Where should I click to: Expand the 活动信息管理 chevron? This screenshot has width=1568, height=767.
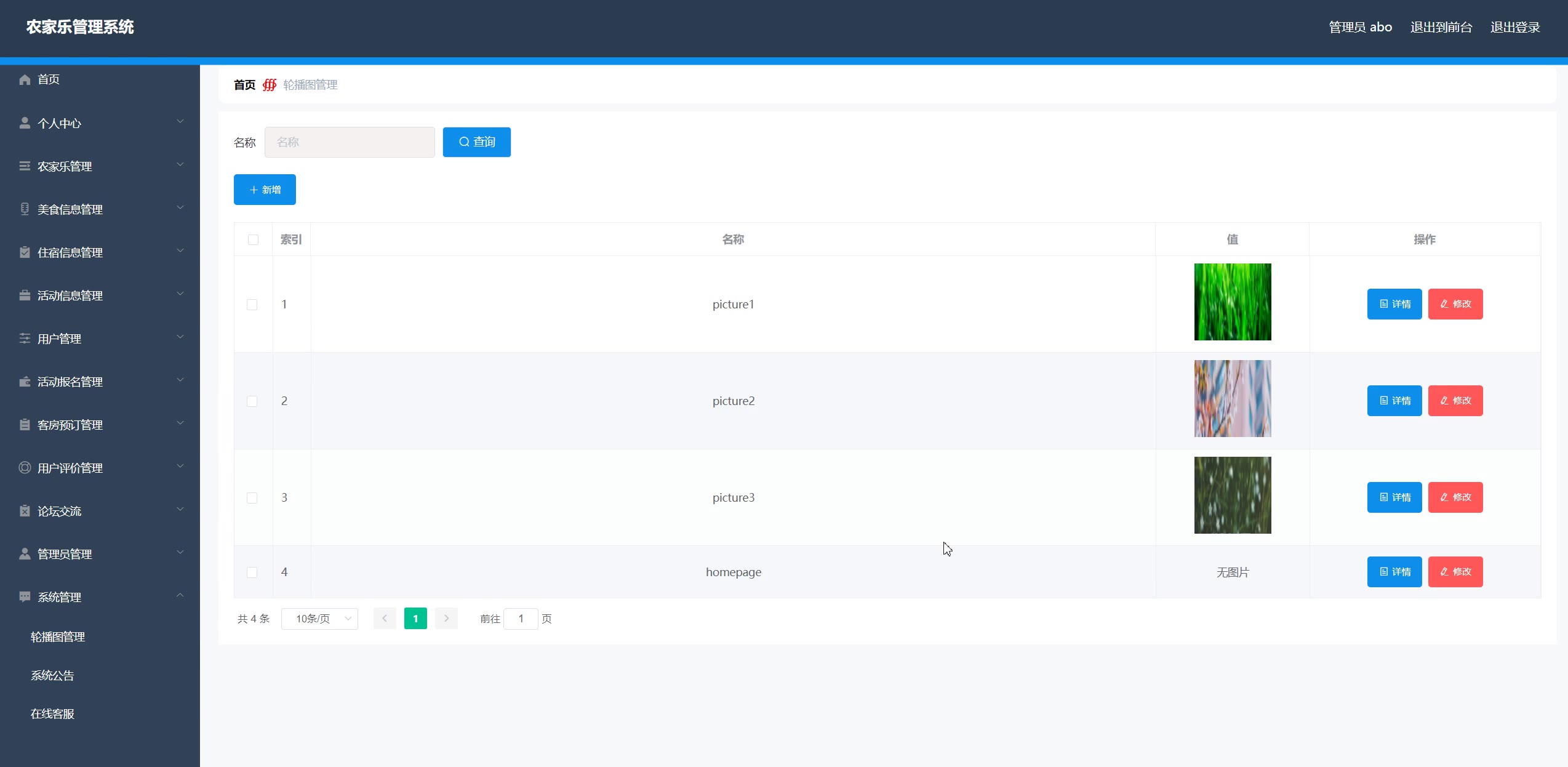click(180, 294)
